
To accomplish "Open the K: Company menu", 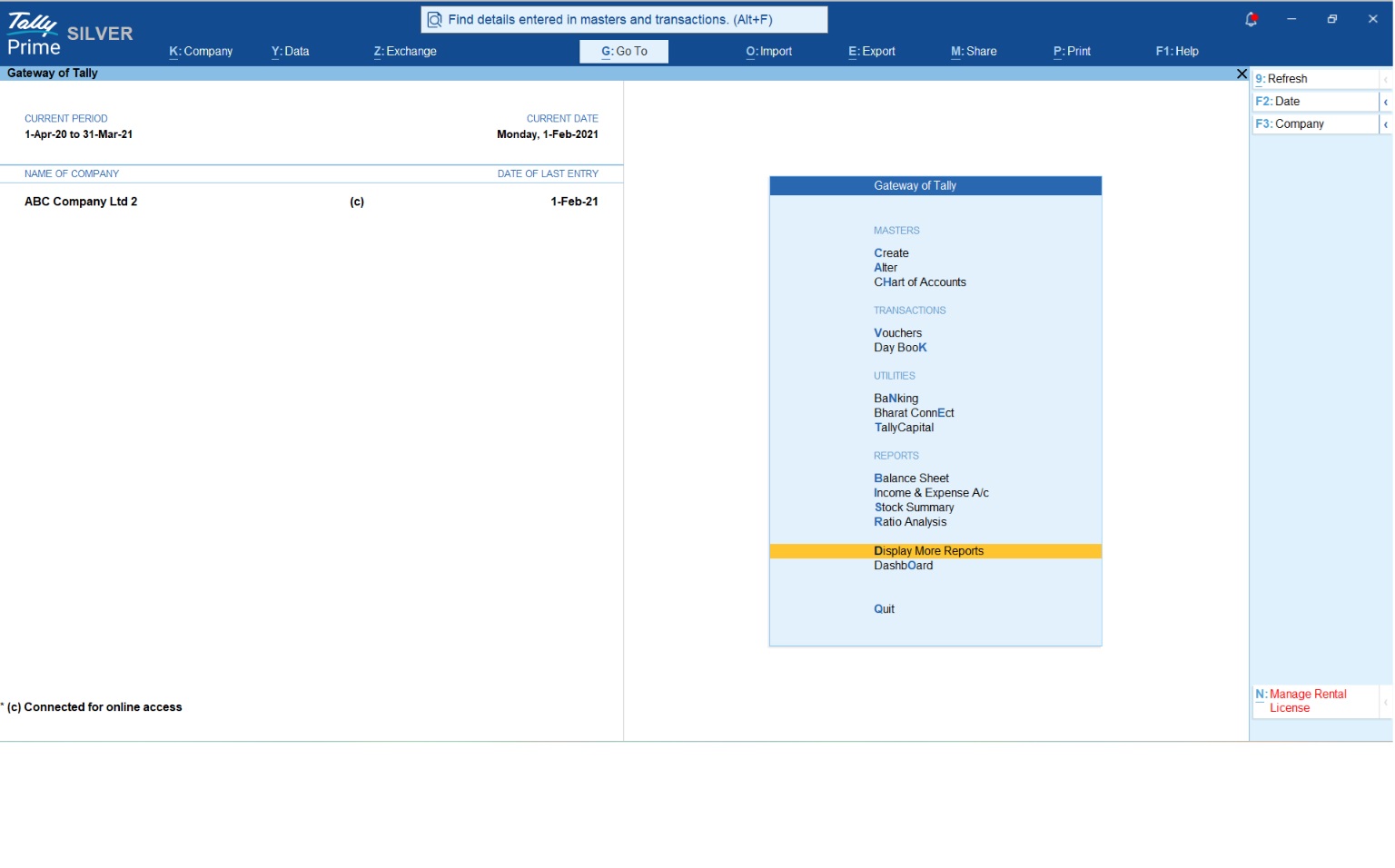I will pos(201,52).
